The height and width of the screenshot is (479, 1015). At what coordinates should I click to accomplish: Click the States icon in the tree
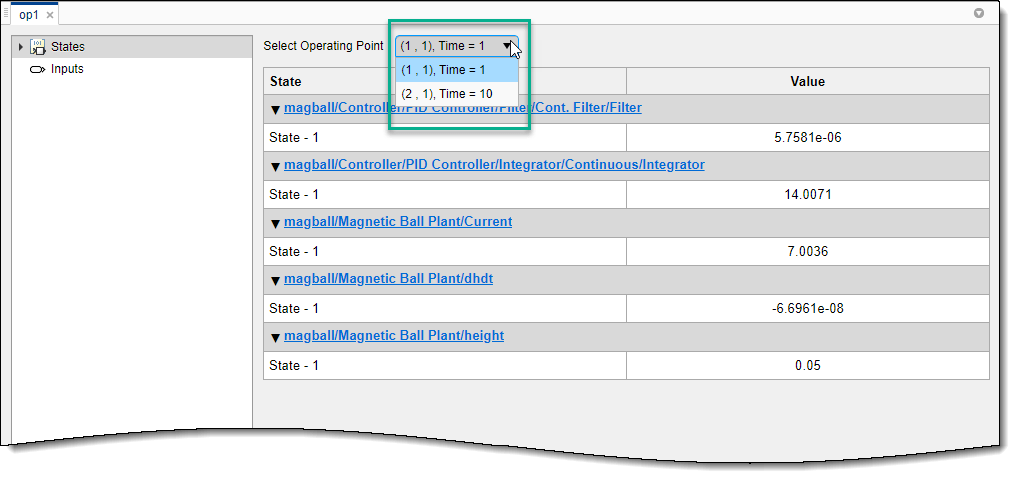[x=38, y=46]
